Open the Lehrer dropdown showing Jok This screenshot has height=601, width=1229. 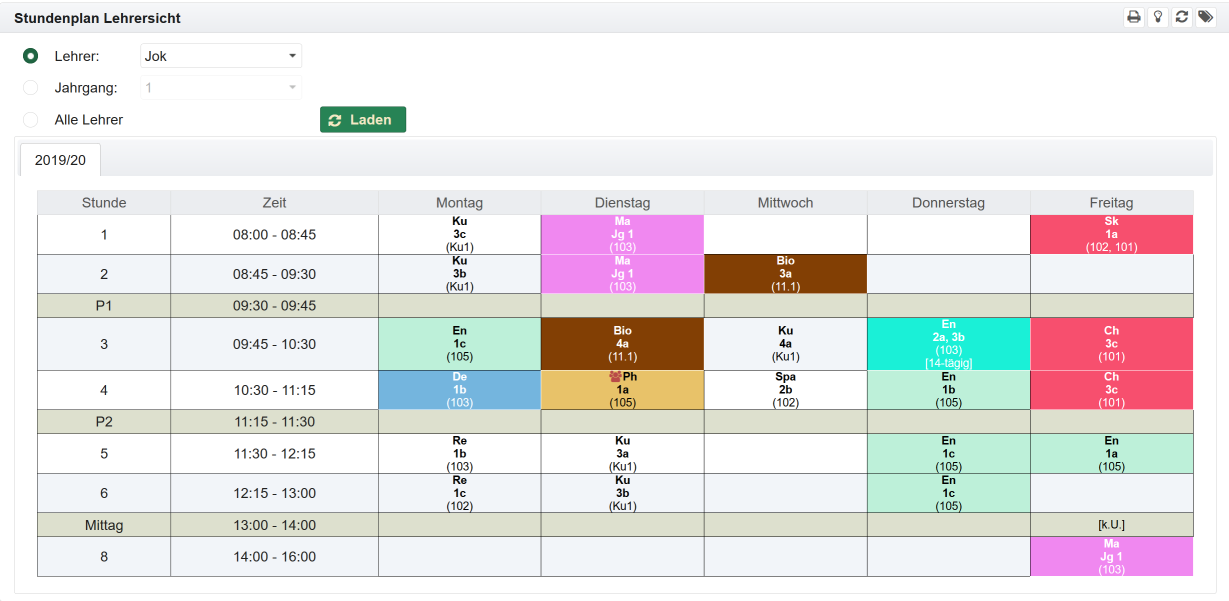(x=221, y=56)
